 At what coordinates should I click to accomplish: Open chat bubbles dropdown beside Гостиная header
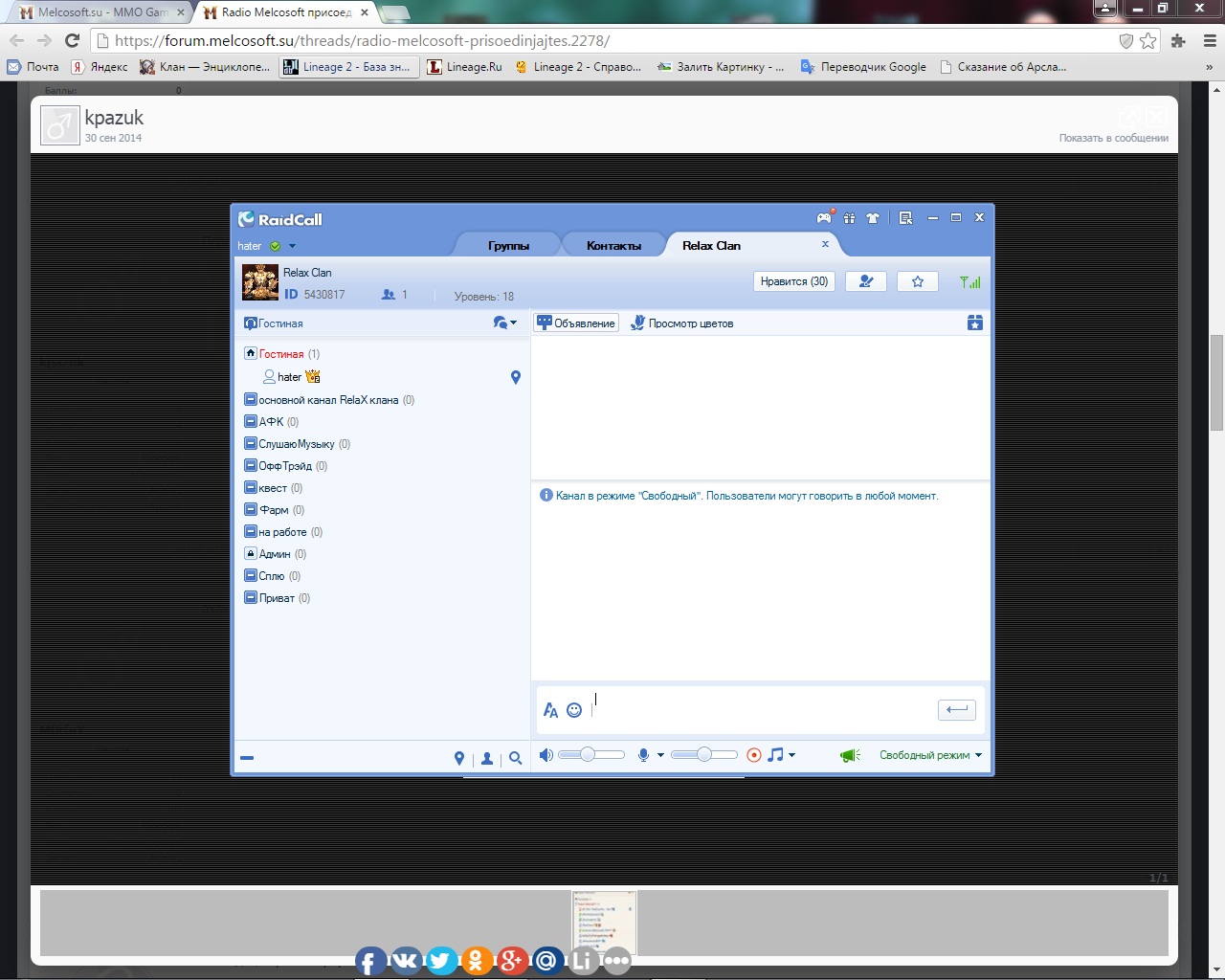coord(505,323)
